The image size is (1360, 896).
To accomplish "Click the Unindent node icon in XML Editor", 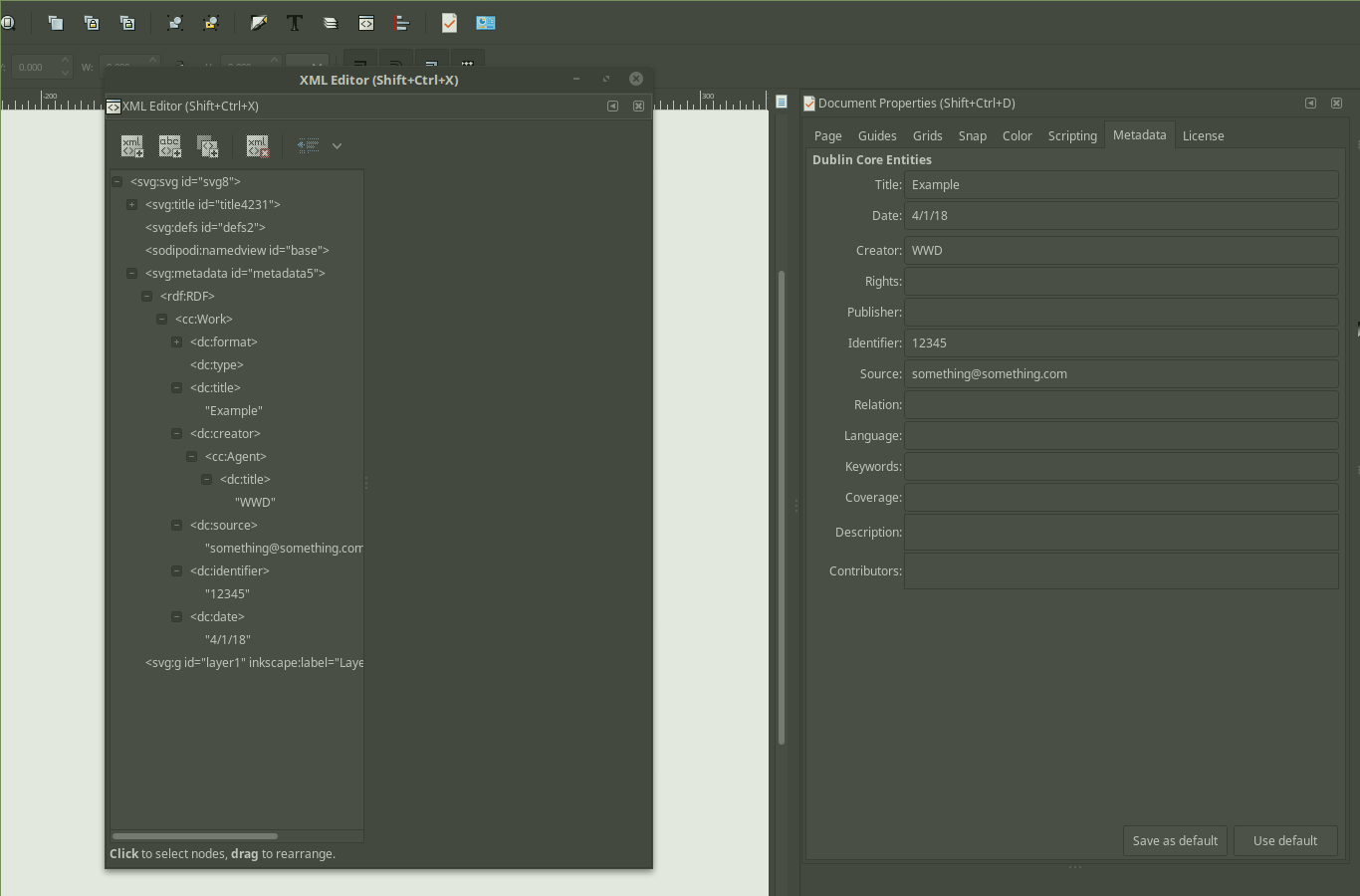I will 309,146.
